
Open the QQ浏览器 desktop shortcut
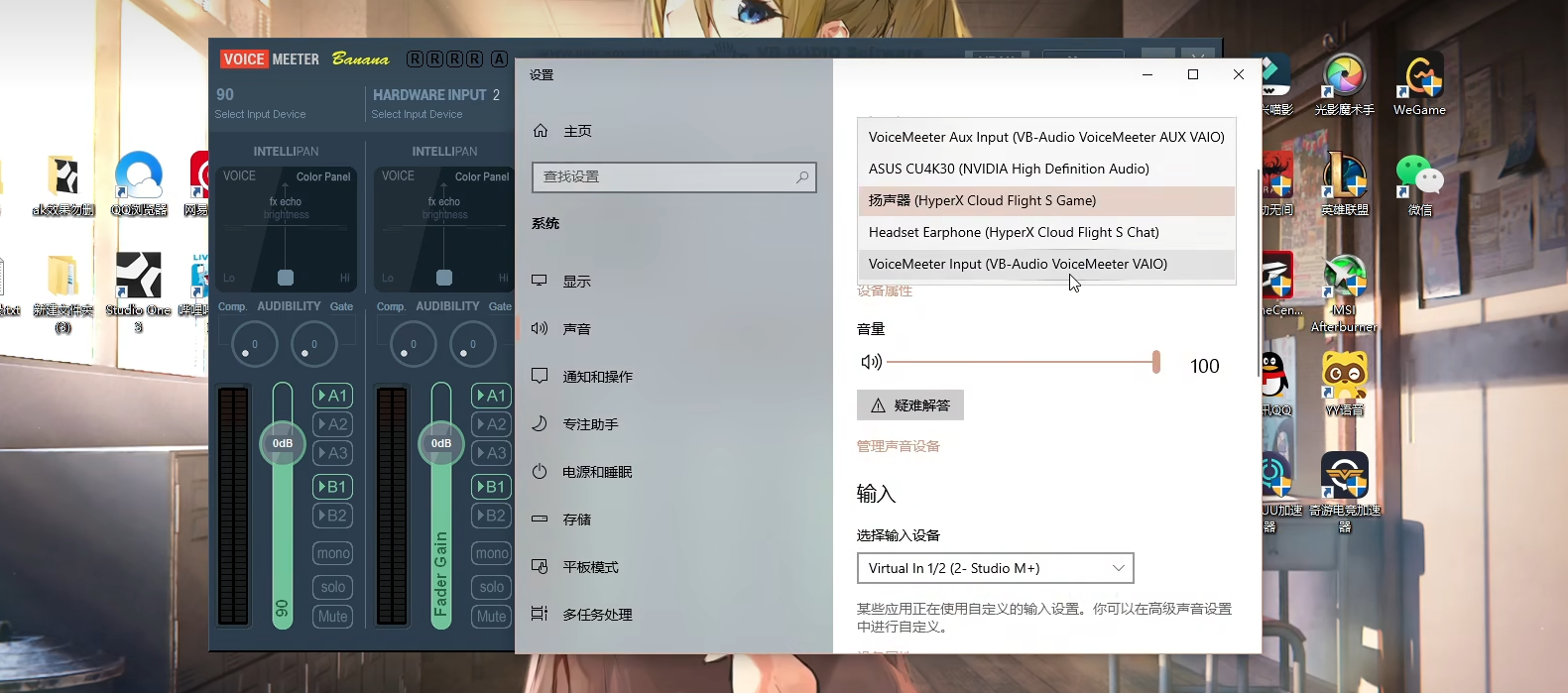point(139,183)
